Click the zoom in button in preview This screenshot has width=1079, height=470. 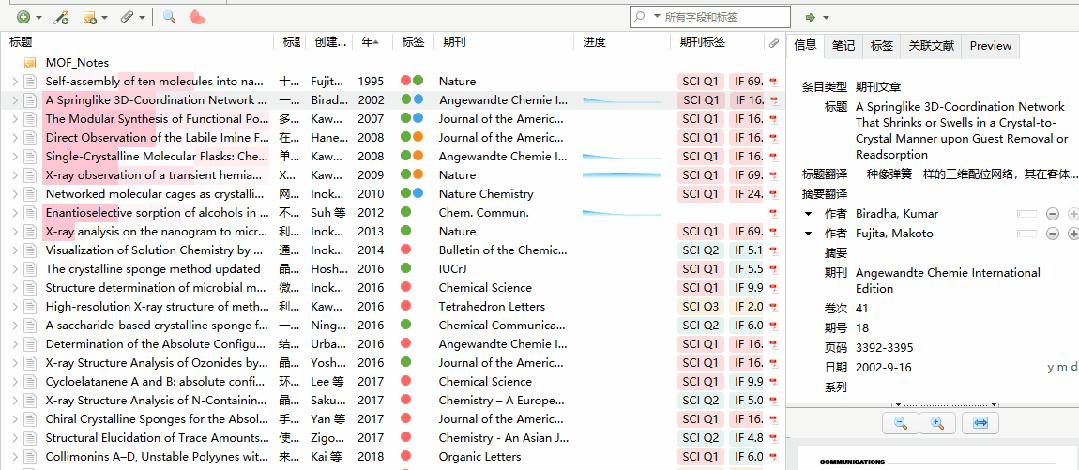937,424
